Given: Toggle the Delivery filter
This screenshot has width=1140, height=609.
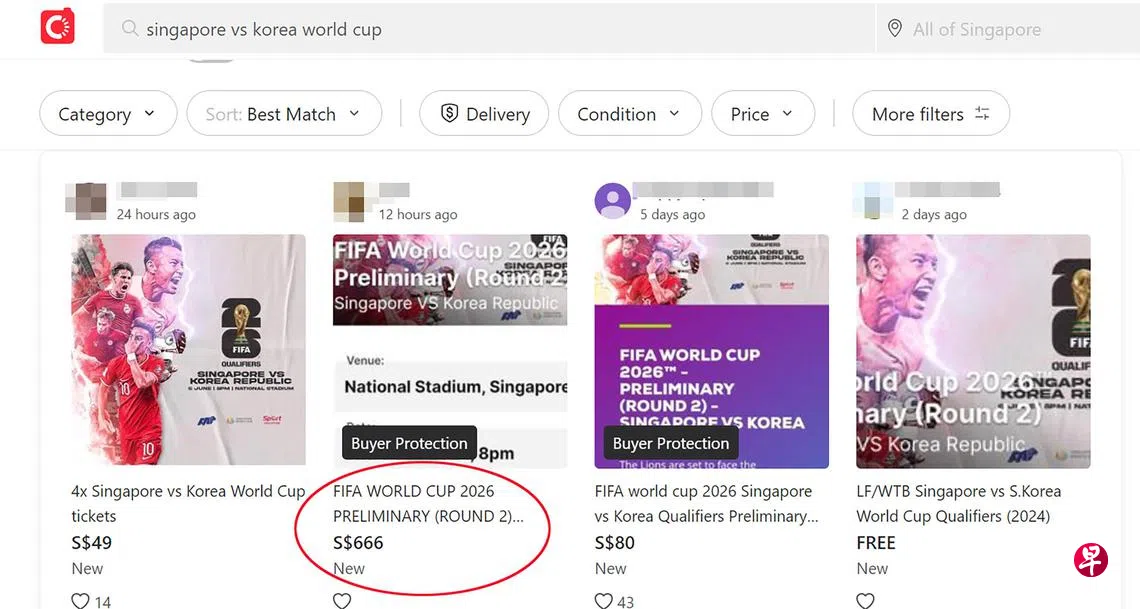Looking at the screenshot, I should pos(484,114).
